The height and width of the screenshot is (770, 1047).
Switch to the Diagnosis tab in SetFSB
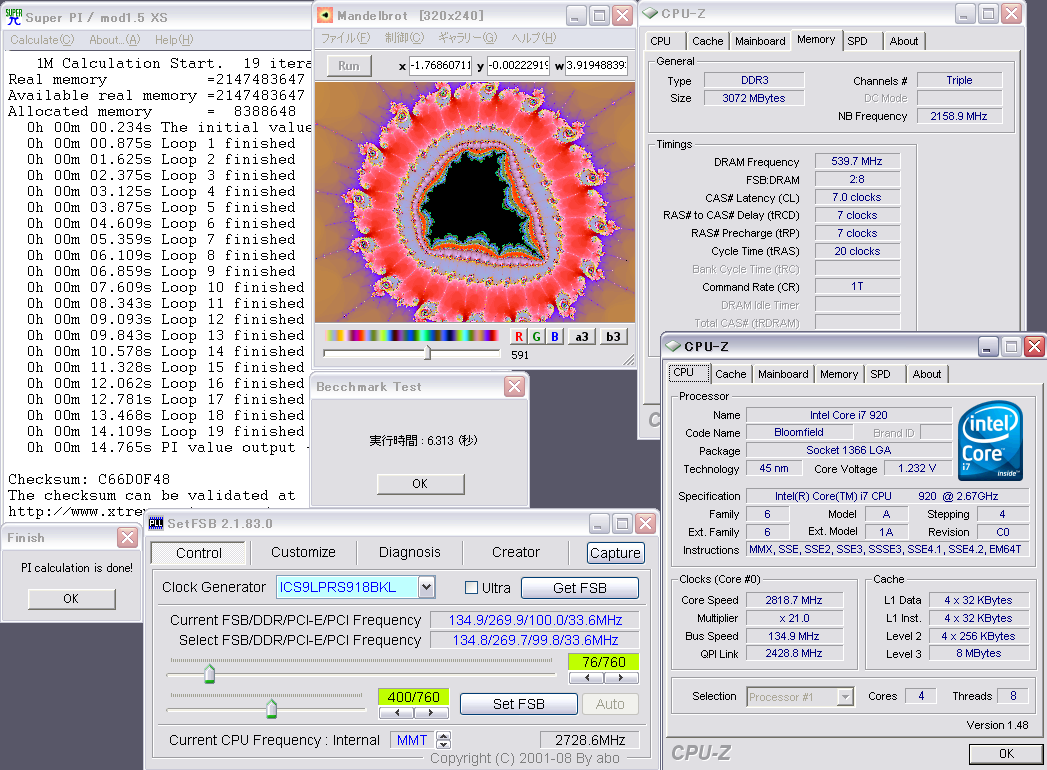409,552
